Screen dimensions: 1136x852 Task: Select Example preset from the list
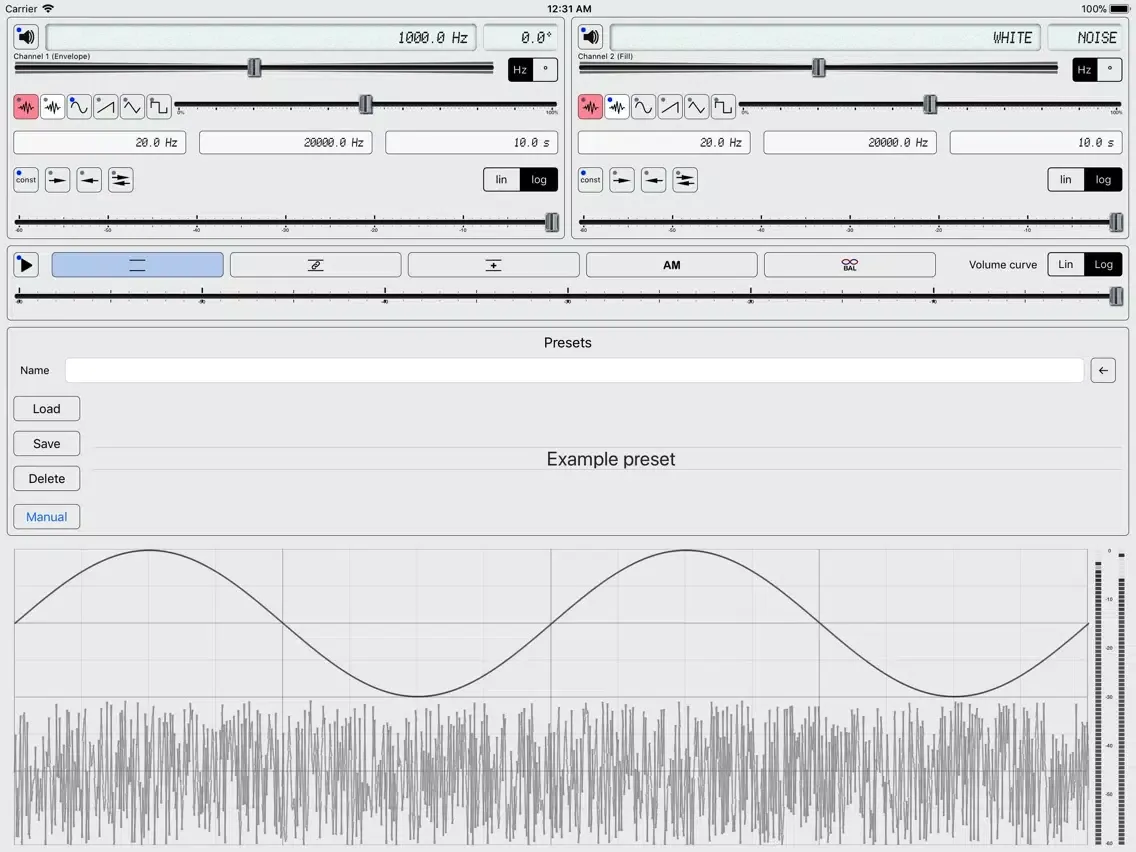(x=610, y=459)
